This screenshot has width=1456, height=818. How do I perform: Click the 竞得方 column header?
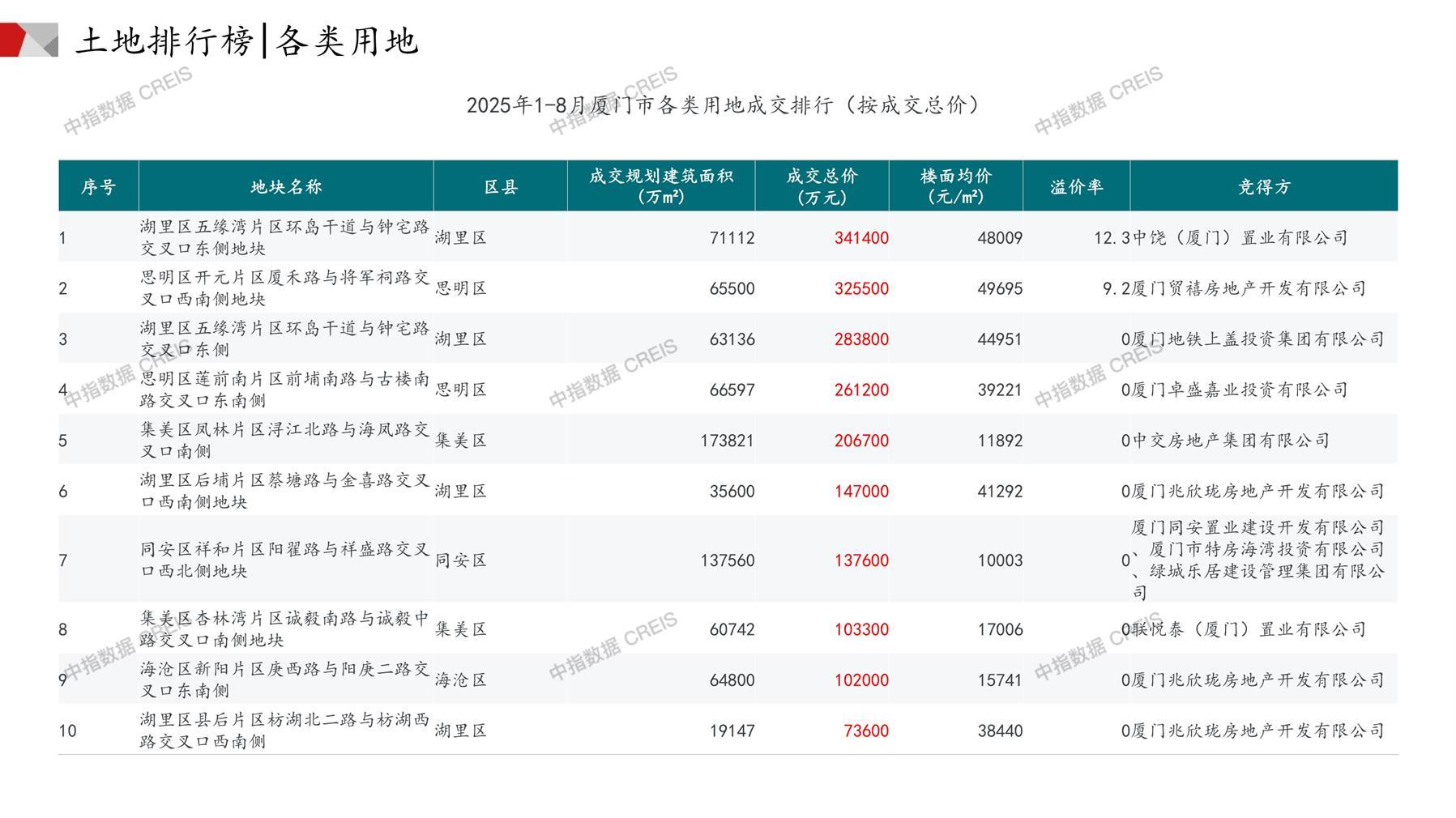tap(1264, 187)
